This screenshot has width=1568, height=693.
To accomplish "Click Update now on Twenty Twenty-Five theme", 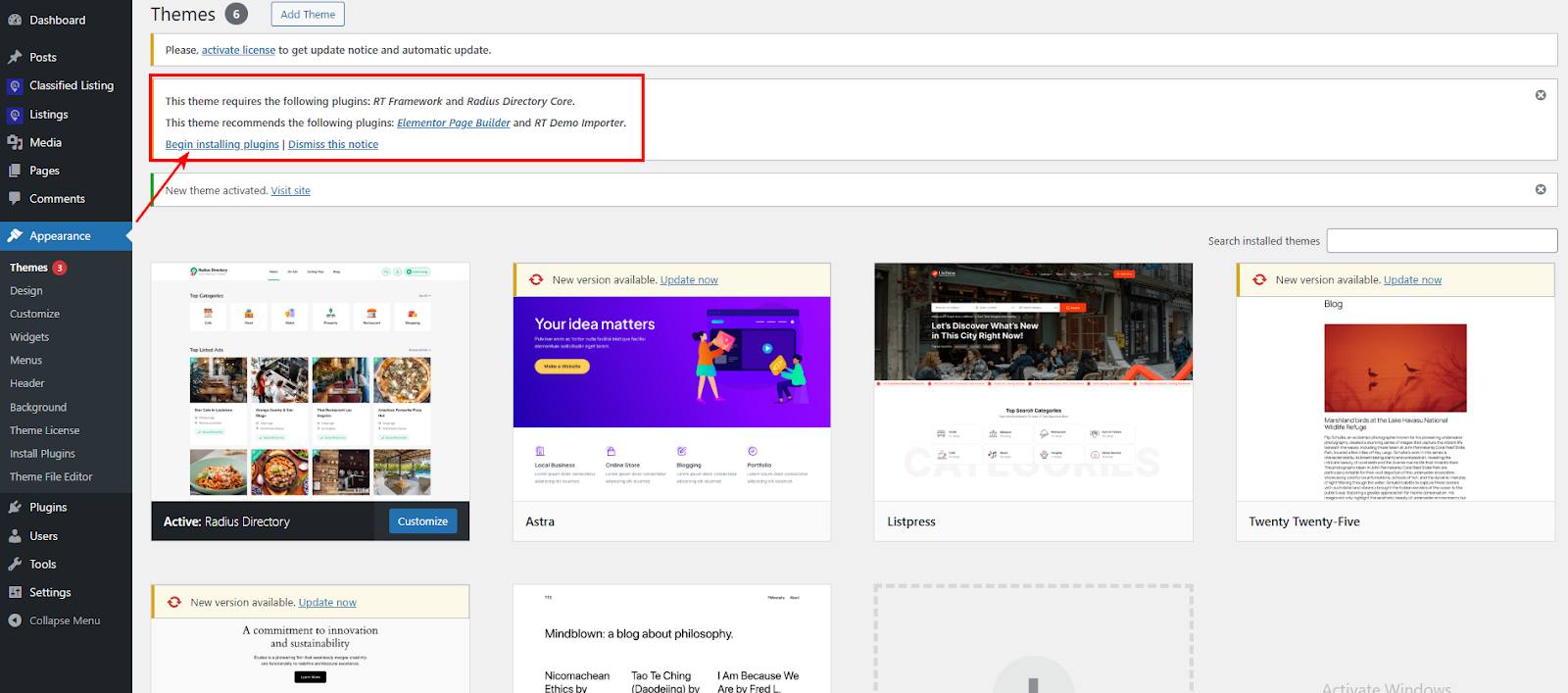I will pyautogui.click(x=1412, y=280).
